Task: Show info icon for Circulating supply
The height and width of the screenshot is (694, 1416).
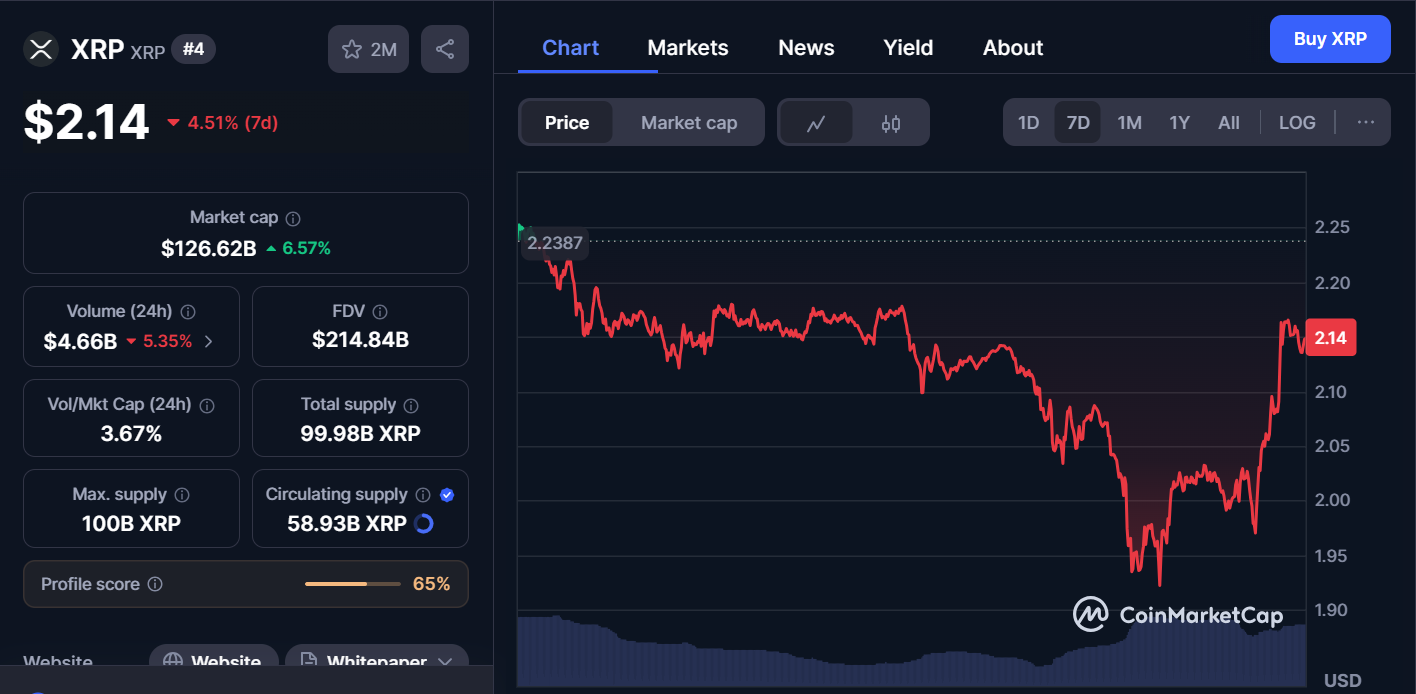Action: [x=423, y=495]
